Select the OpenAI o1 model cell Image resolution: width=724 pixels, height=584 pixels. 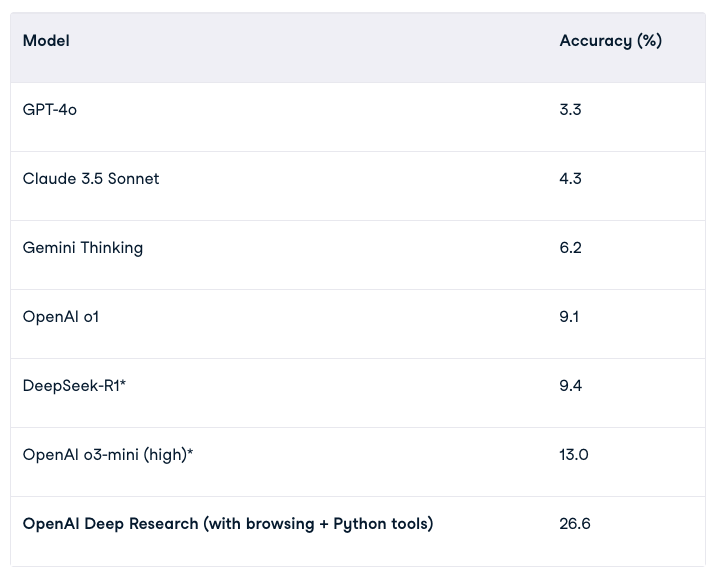click(x=61, y=317)
